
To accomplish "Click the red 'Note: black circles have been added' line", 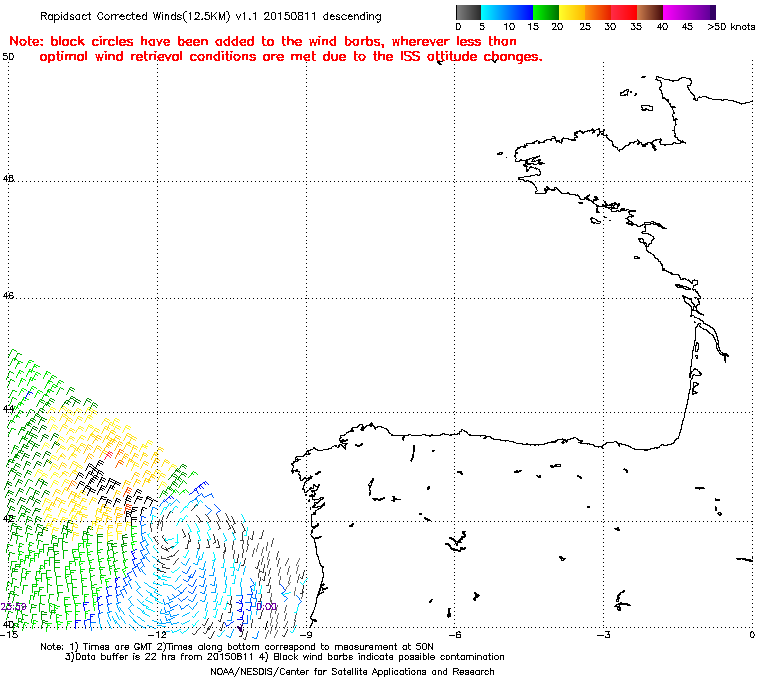I will point(263,41).
